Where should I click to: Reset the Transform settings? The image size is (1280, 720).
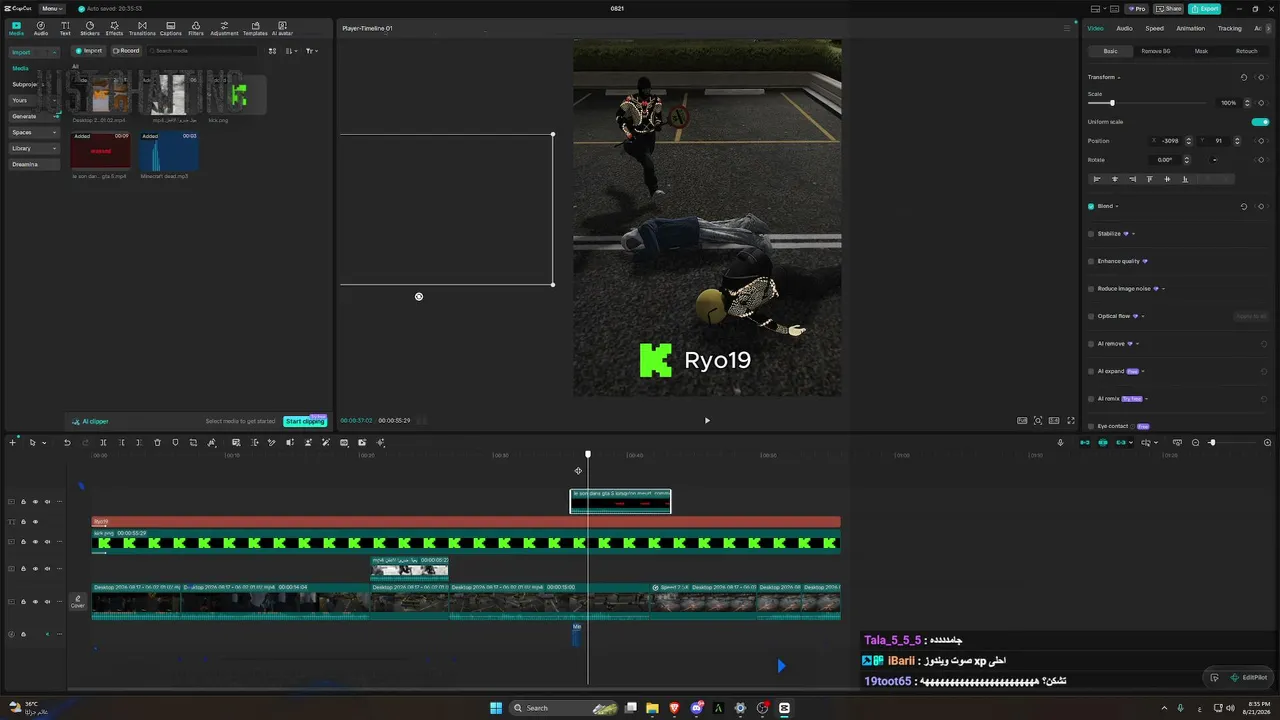click(1244, 77)
